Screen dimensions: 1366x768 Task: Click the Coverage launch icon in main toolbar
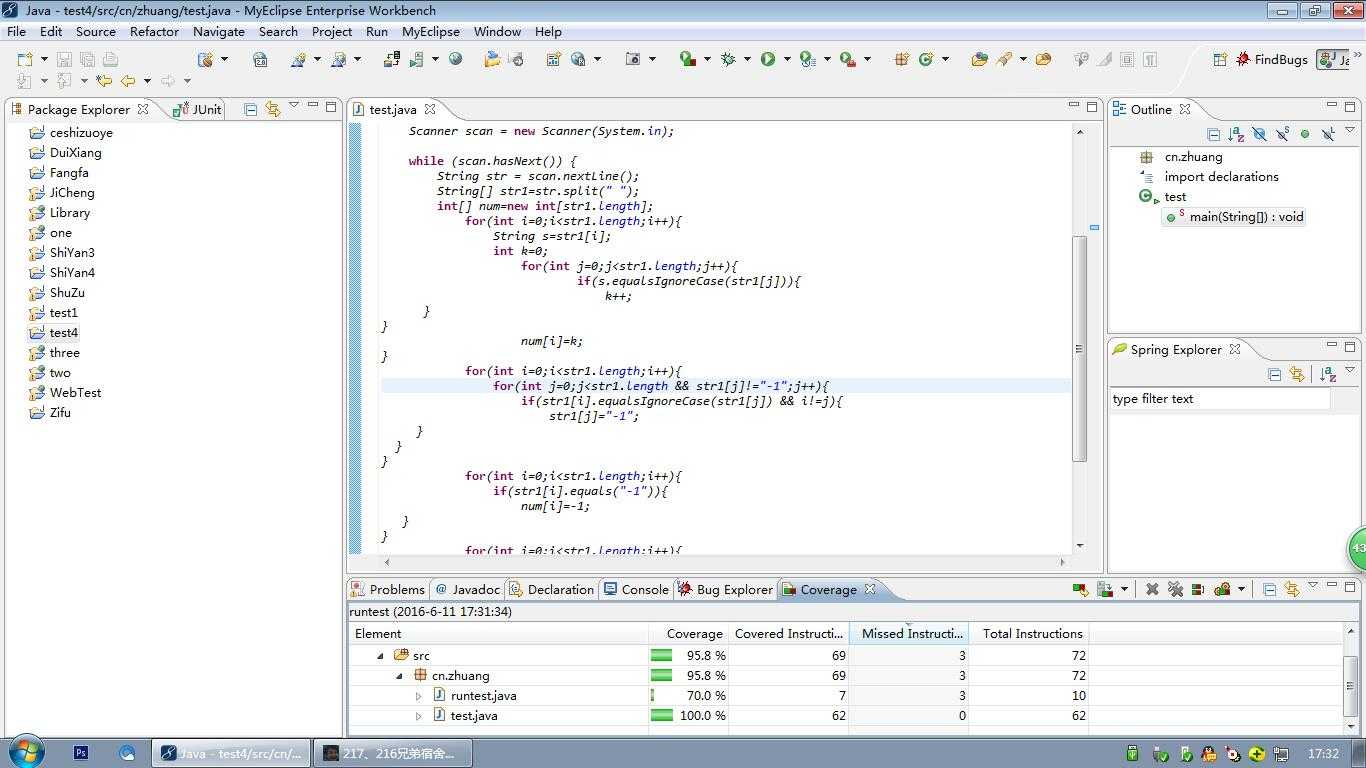tap(688, 59)
